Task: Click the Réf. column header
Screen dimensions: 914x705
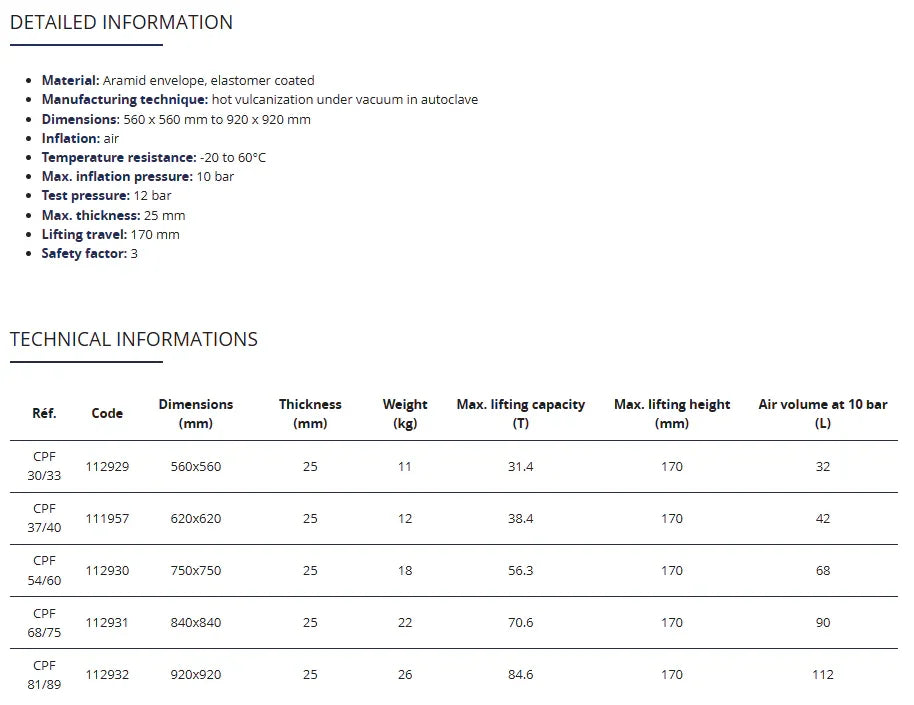Action: (44, 413)
